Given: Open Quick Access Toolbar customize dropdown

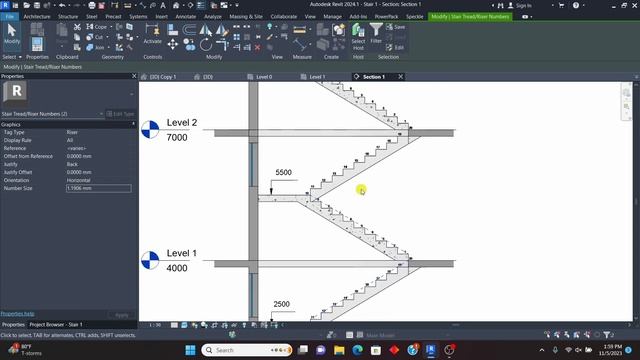Looking at the screenshot, I should [237, 5].
